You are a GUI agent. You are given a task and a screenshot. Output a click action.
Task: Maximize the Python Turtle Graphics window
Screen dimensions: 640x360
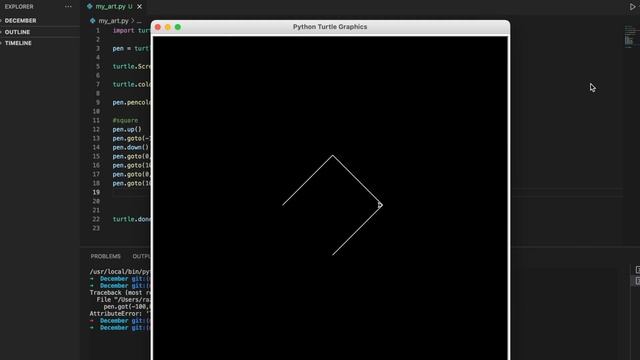[178, 27]
